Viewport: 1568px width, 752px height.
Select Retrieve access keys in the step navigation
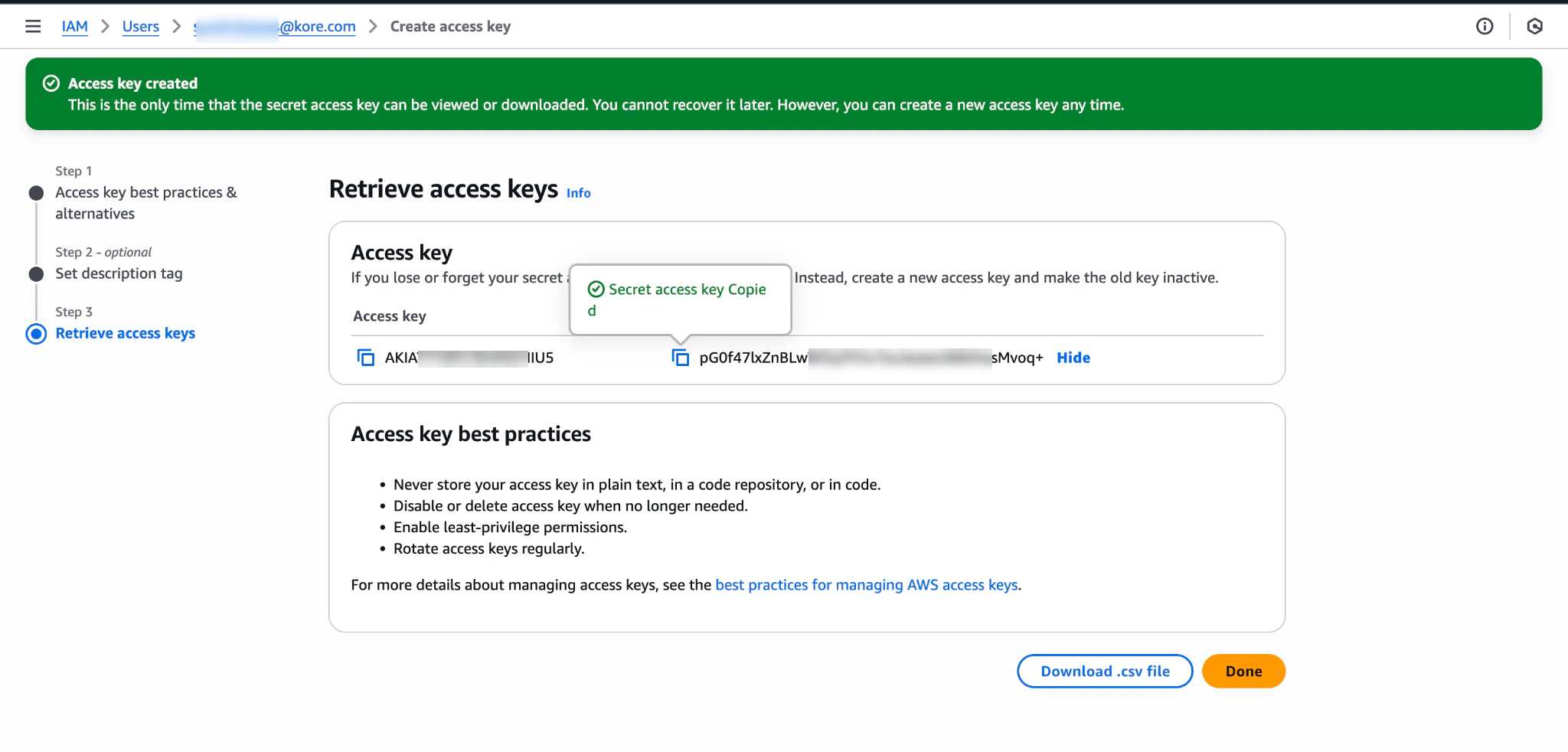pos(125,333)
